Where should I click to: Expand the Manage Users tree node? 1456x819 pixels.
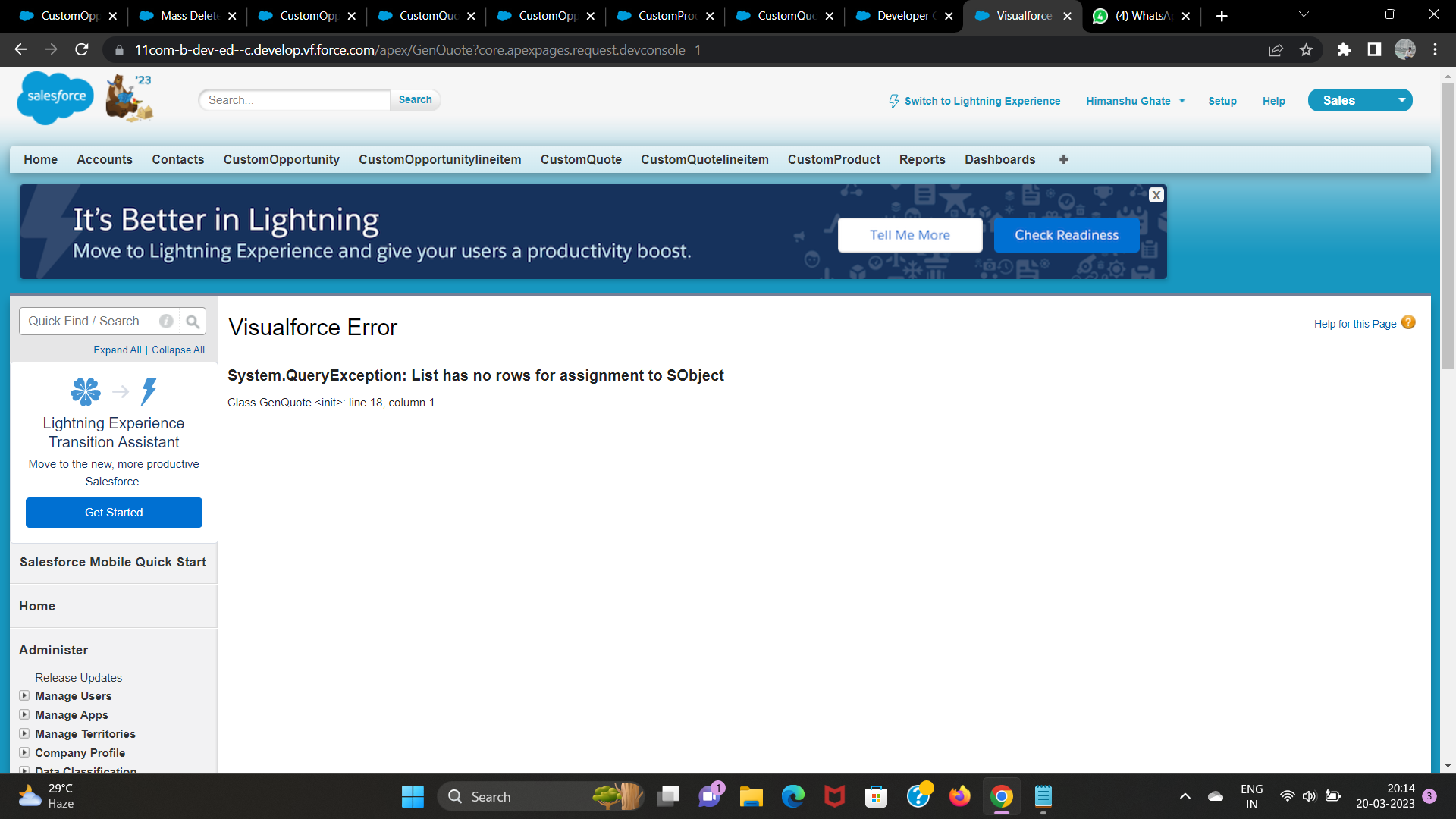pyautogui.click(x=24, y=696)
